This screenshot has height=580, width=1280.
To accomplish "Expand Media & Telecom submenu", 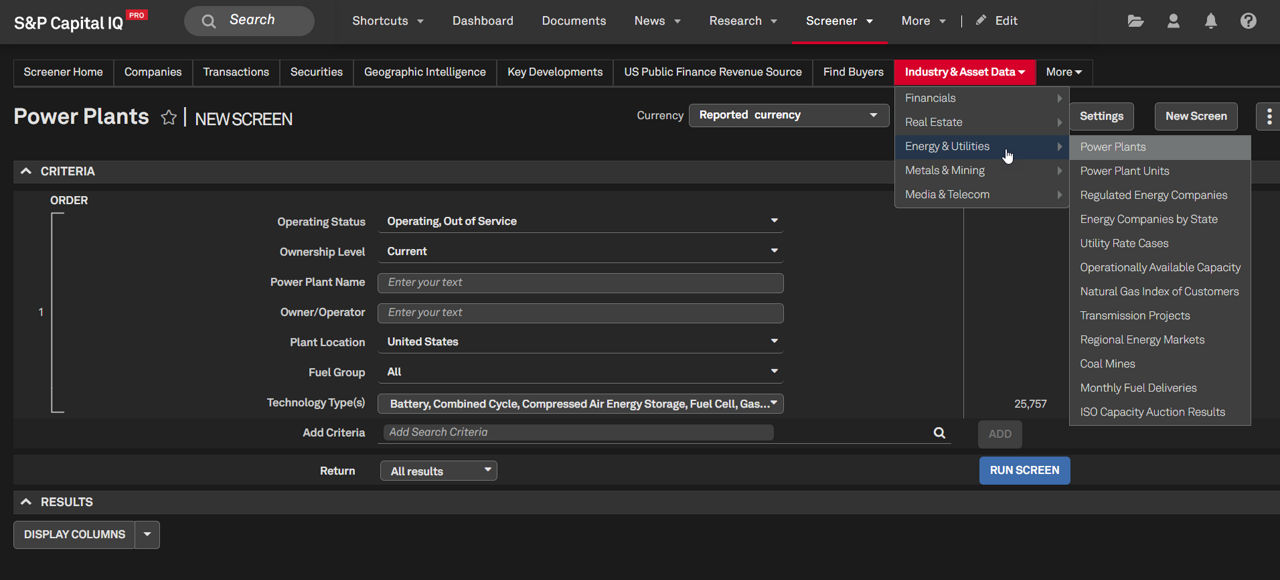I will point(982,194).
